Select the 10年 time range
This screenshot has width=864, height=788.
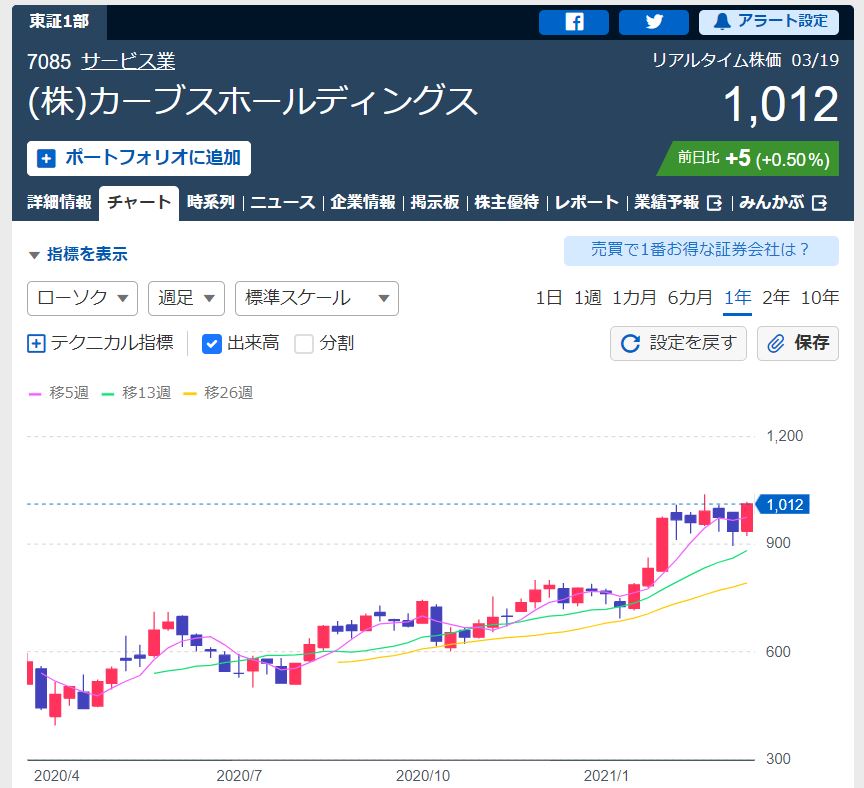click(x=820, y=298)
